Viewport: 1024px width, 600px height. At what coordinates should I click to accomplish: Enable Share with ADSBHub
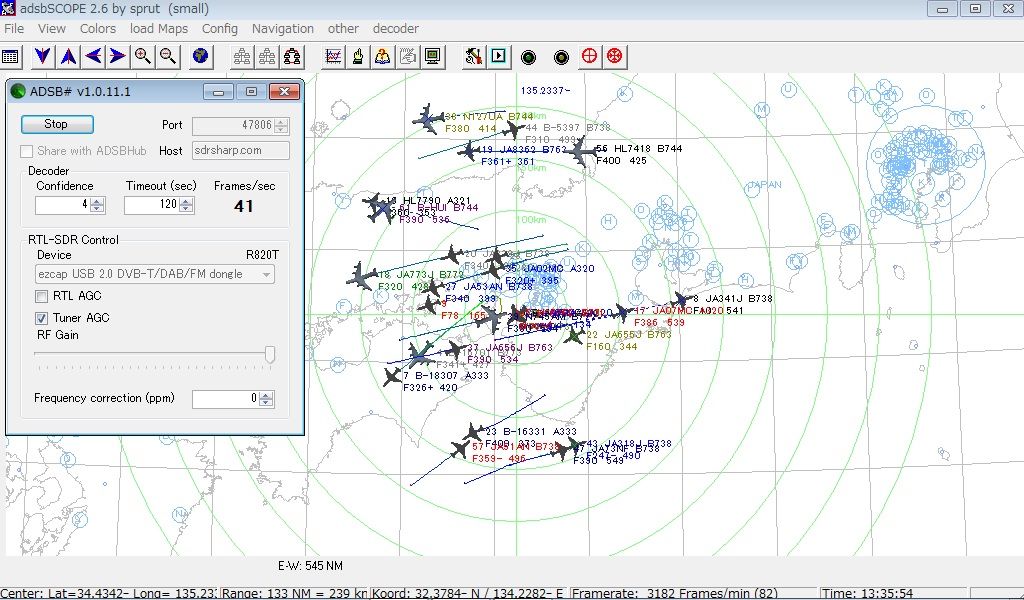pos(25,150)
